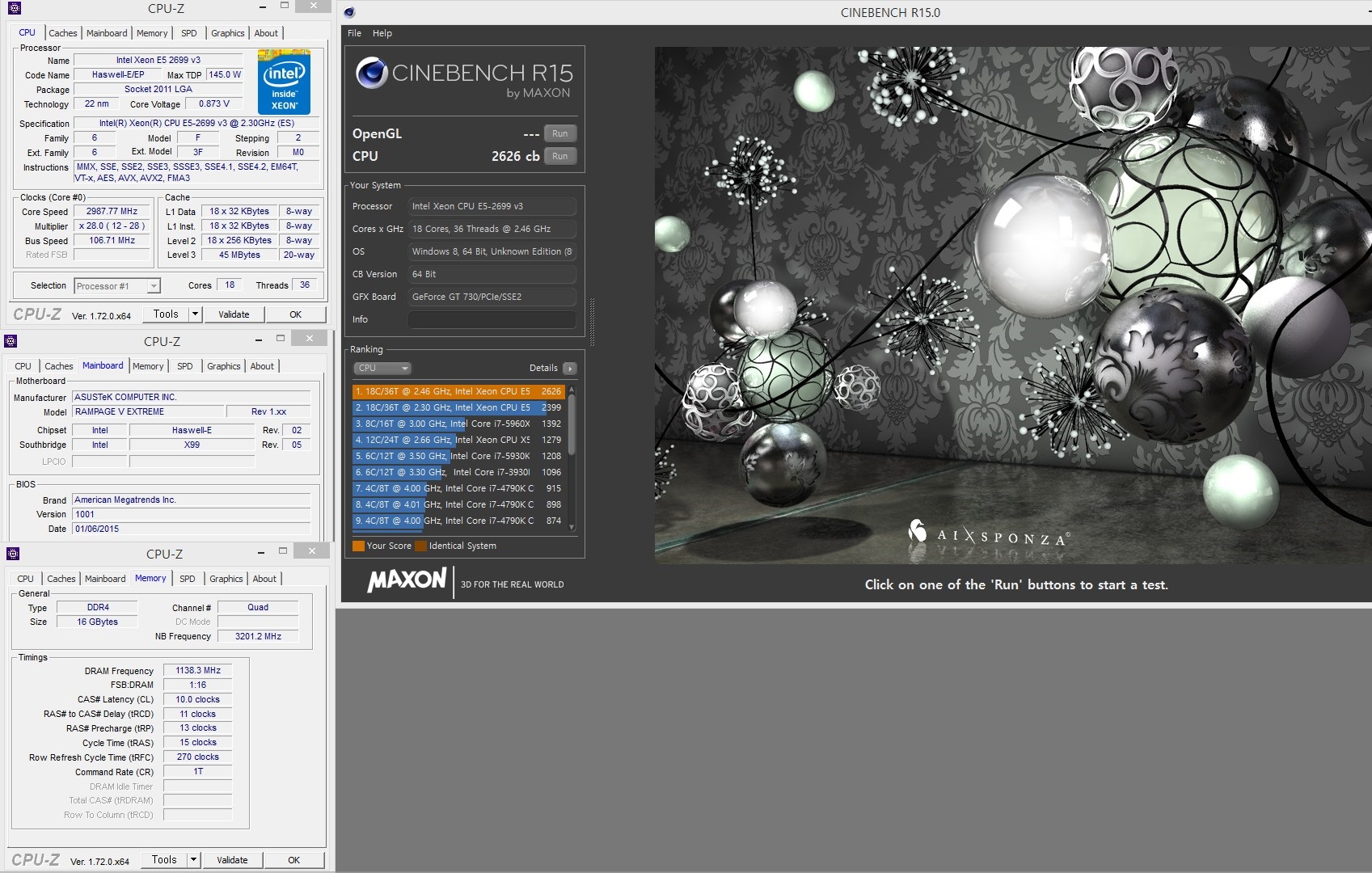The width and height of the screenshot is (1372, 873).
Task: Select ranking entry 12C/24T score 1279
Action: point(458,440)
